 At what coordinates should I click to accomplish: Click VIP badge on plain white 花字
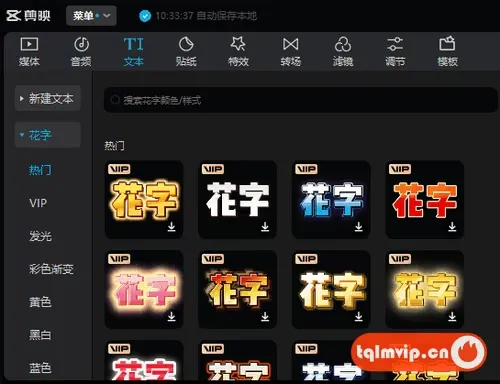pyautogui.click(x=213, y=169)
